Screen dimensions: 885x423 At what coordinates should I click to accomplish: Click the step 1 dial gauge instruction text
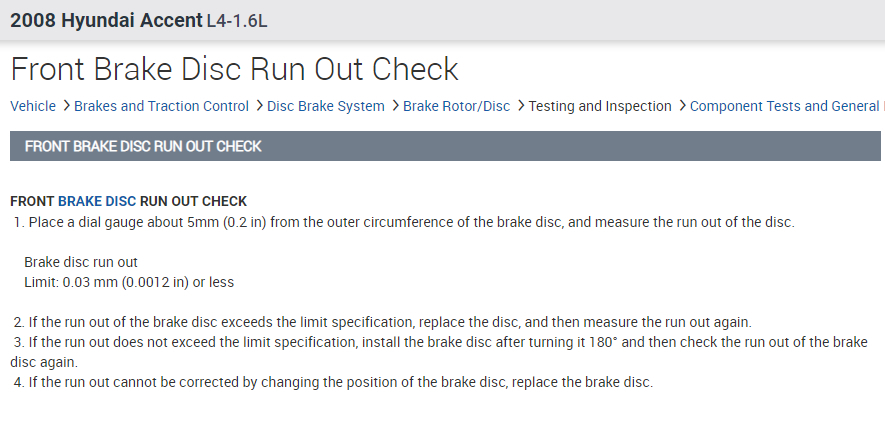(x=410, y=222)
